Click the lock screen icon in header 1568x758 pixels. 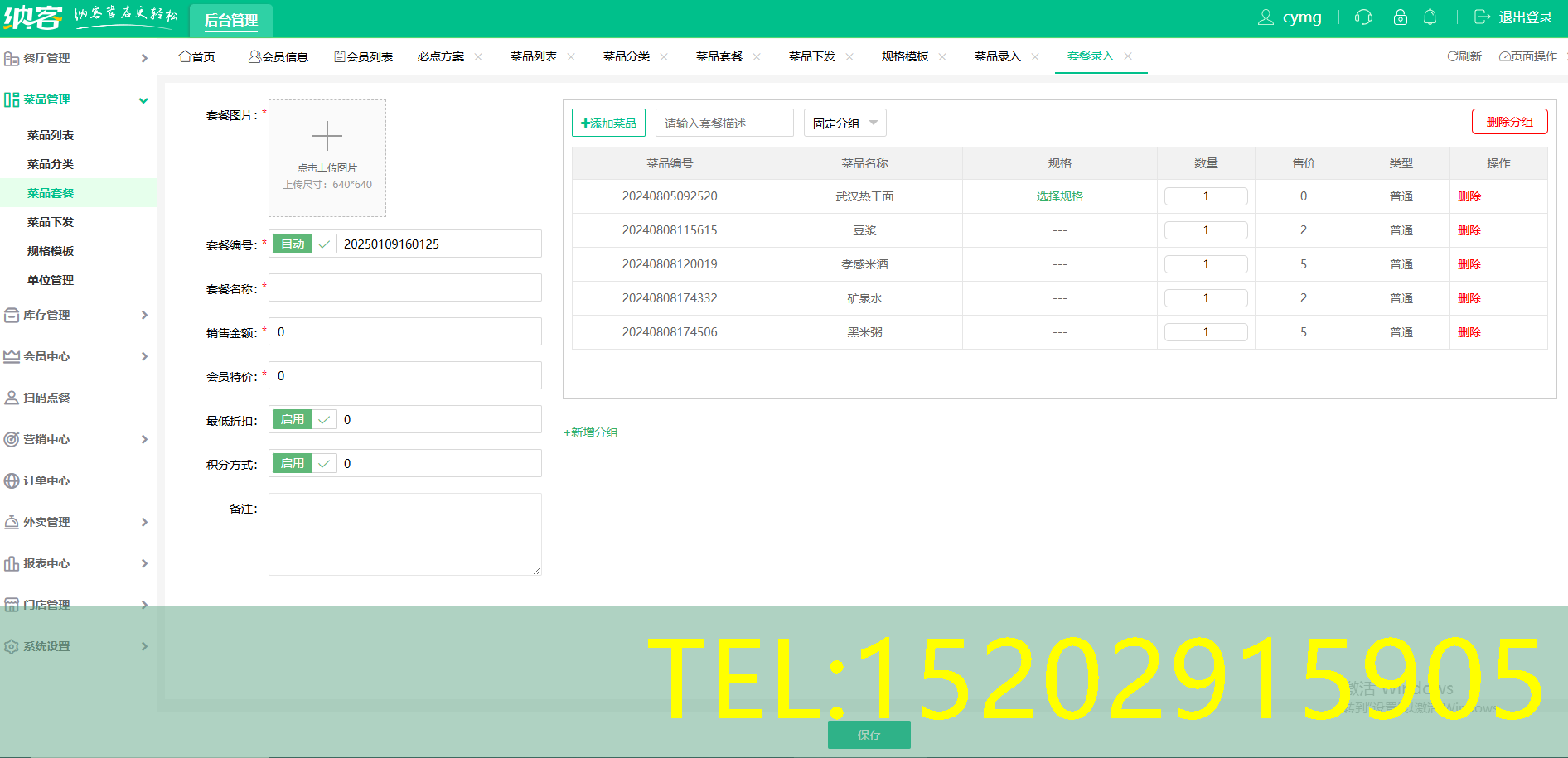[x=1400, y=17]
